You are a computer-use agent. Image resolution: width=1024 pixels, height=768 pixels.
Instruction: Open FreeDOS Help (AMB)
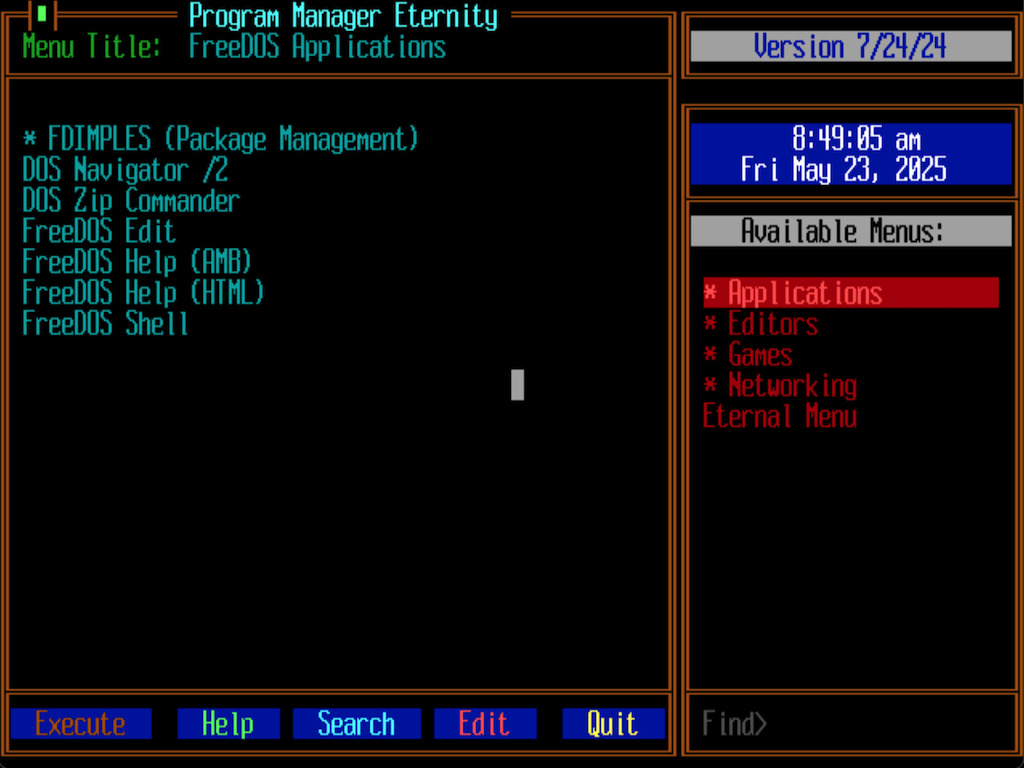137,263
